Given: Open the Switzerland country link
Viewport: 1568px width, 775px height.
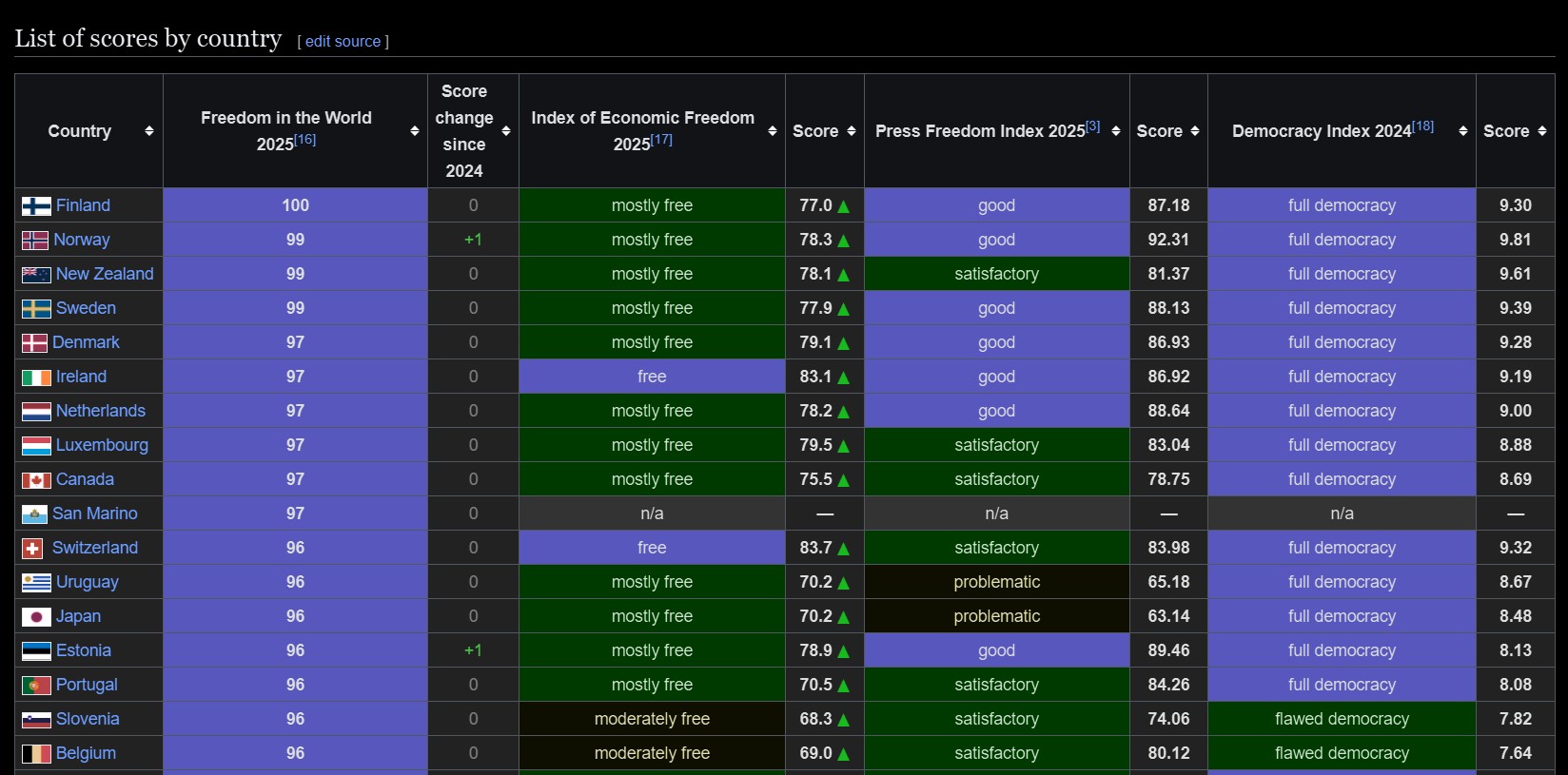Looking at the screenshot, I should click(x=95, y=548).
